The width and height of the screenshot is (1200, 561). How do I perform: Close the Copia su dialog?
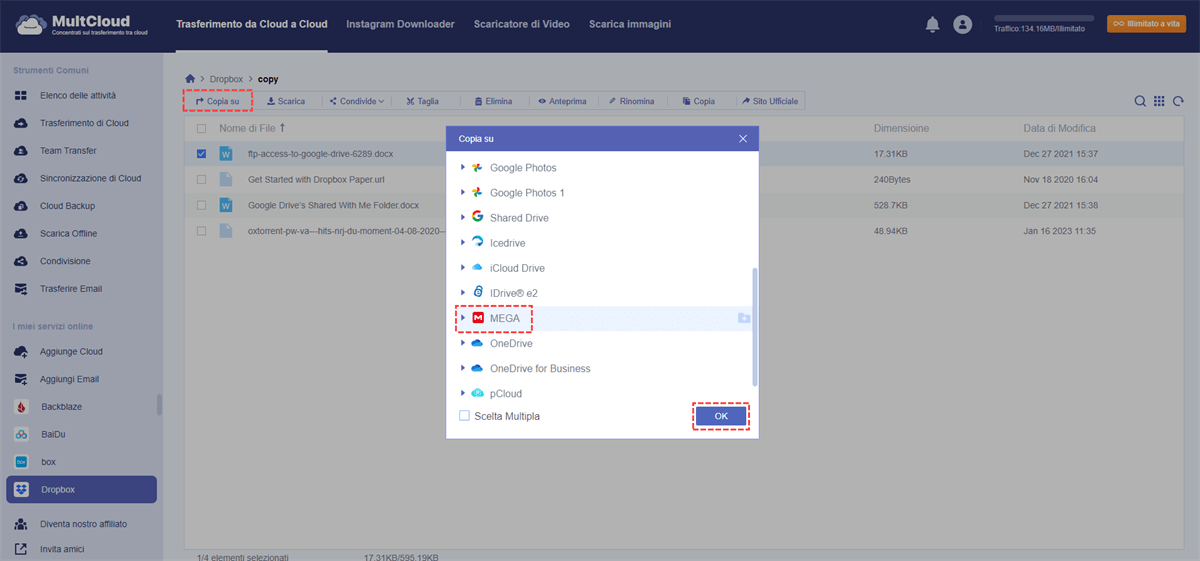[x=743, y=138]
